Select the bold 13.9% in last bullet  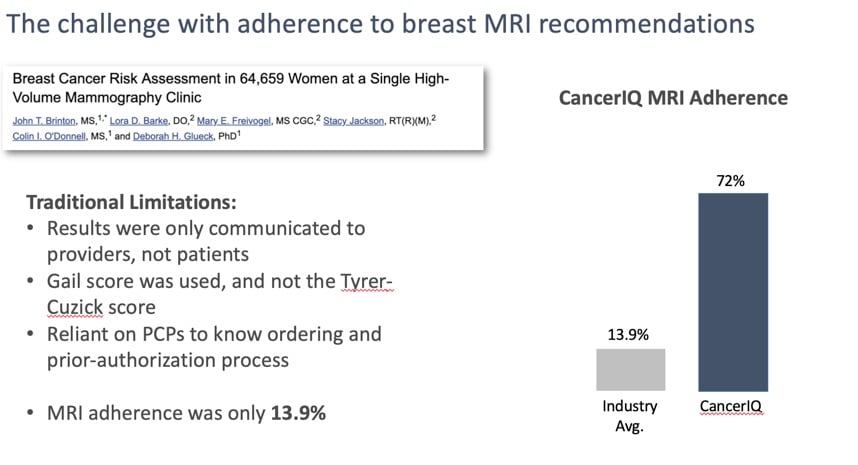click(298, 413)
